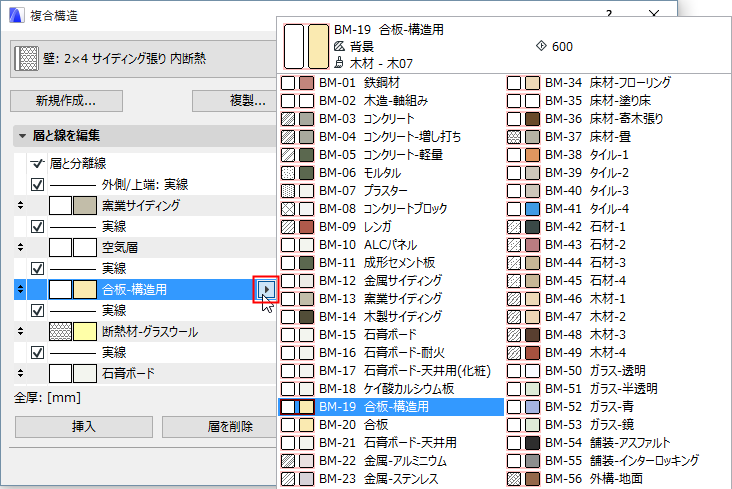Click the hatch icon of BM-22 金属-アルミニウム

288,461
